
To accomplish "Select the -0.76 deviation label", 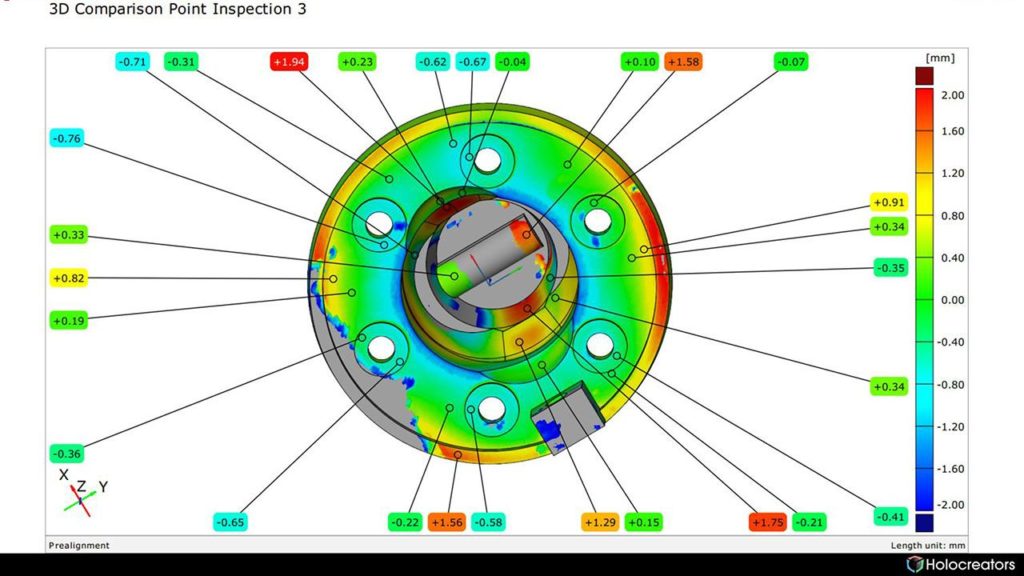I will 67,138.
